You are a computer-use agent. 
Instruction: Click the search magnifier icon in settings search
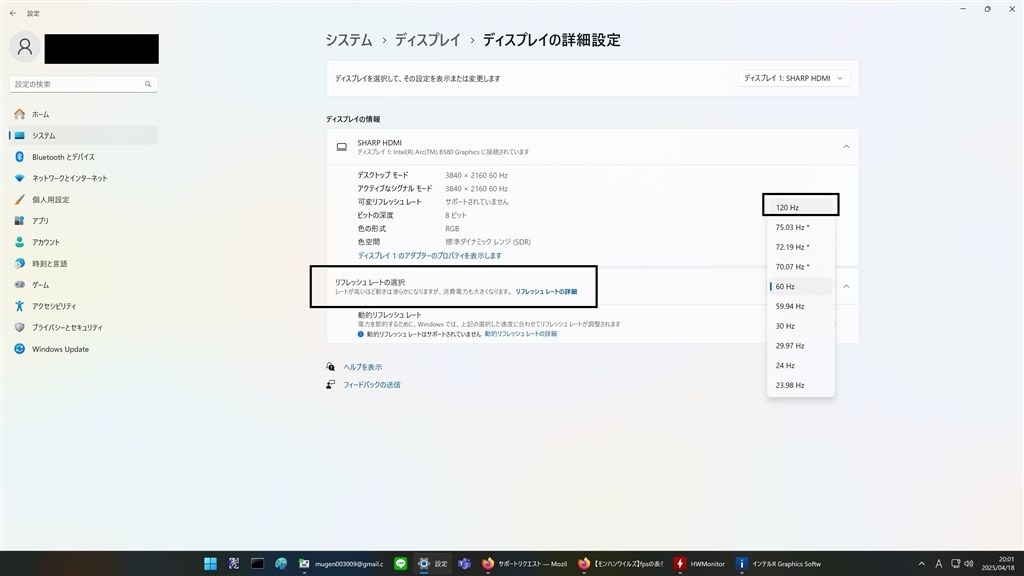148,84
